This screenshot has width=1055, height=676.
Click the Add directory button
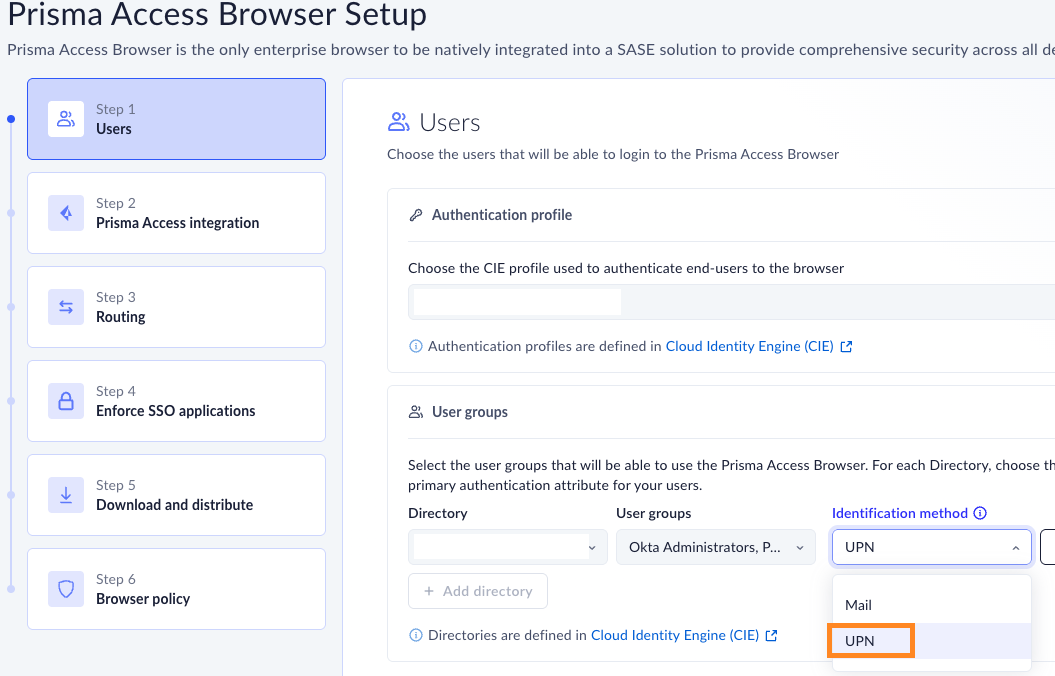click(478, 591)
